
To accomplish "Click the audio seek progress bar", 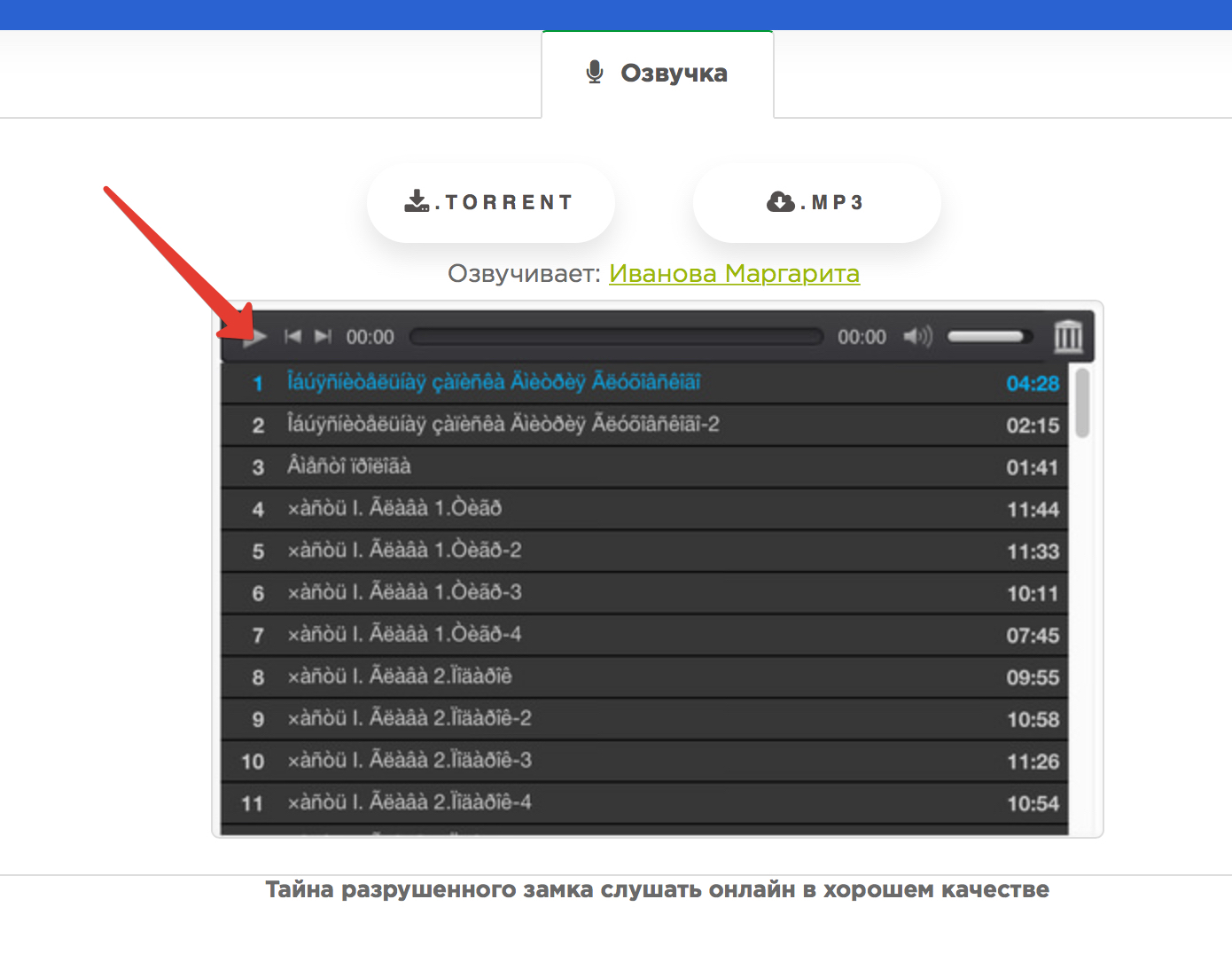I will [617, 337].
